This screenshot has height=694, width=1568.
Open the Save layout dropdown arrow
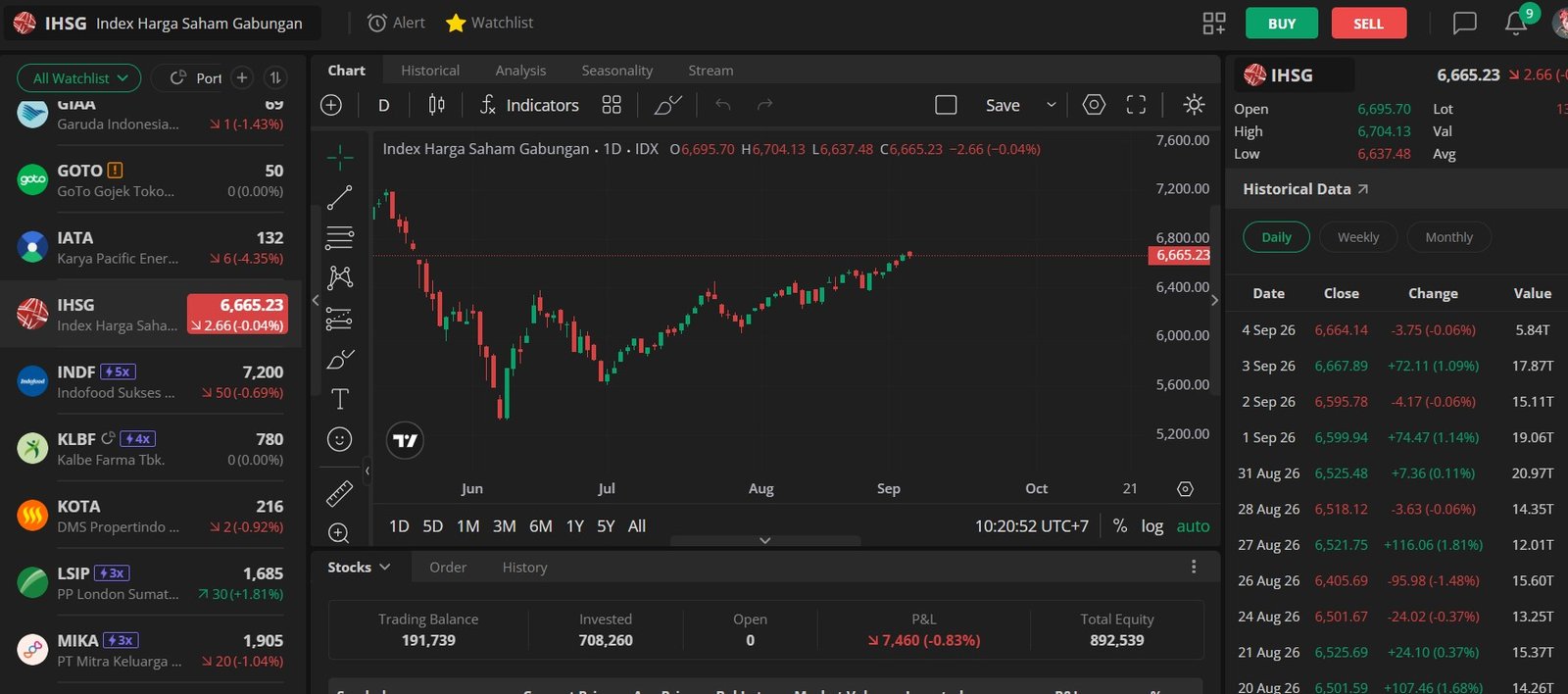click(1052, 105)
